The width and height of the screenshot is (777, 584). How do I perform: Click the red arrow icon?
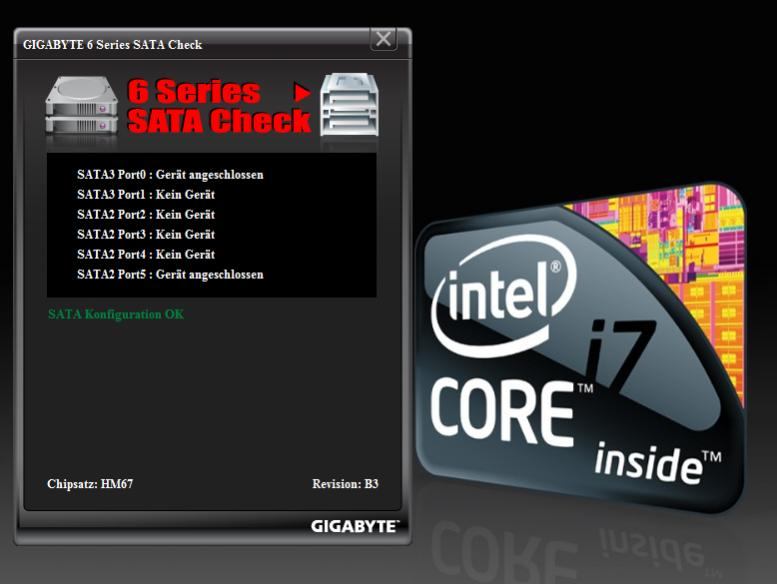(x=302, y=93)
